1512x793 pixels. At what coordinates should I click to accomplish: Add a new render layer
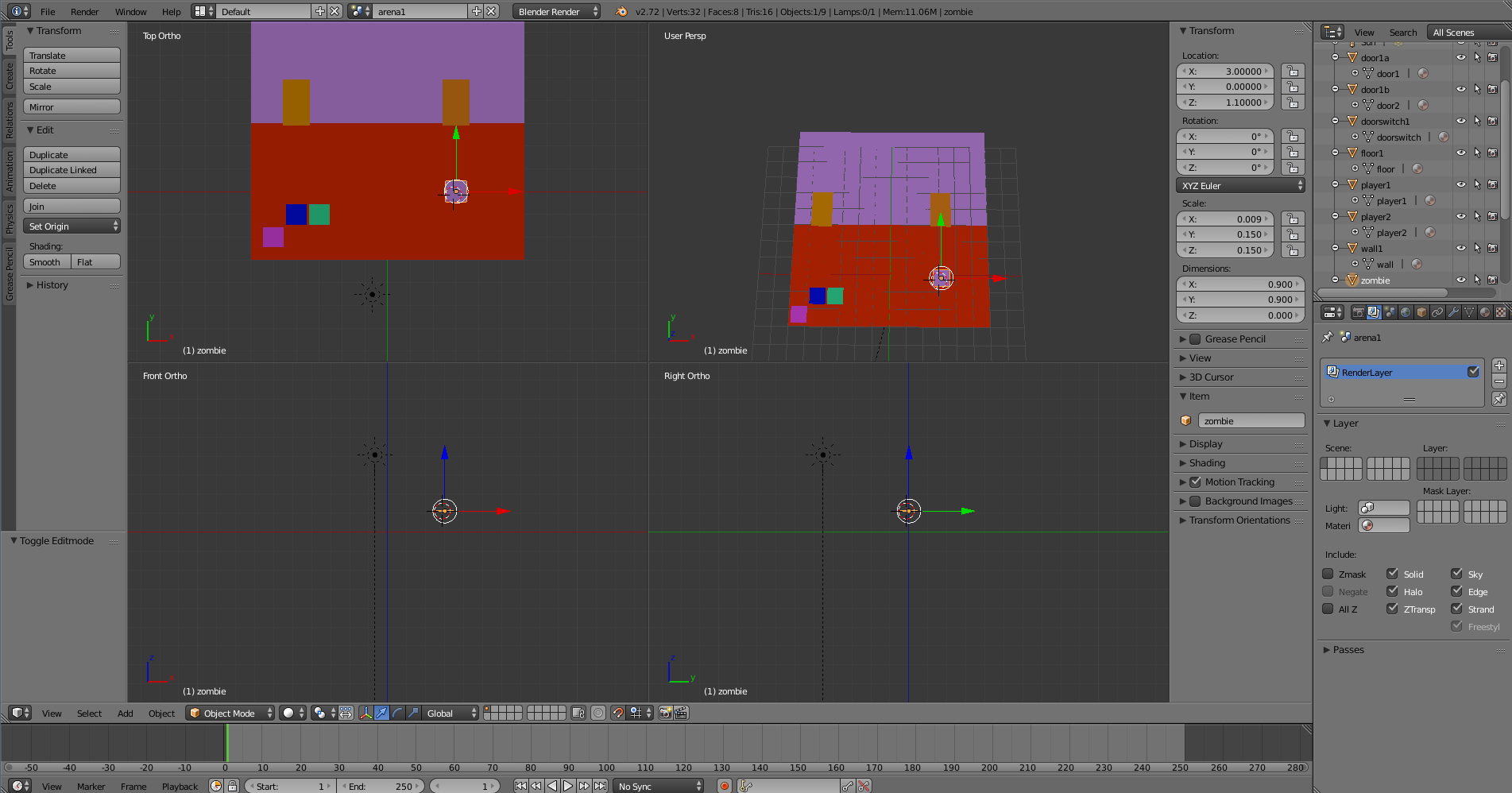click(x=1498, y=366)
